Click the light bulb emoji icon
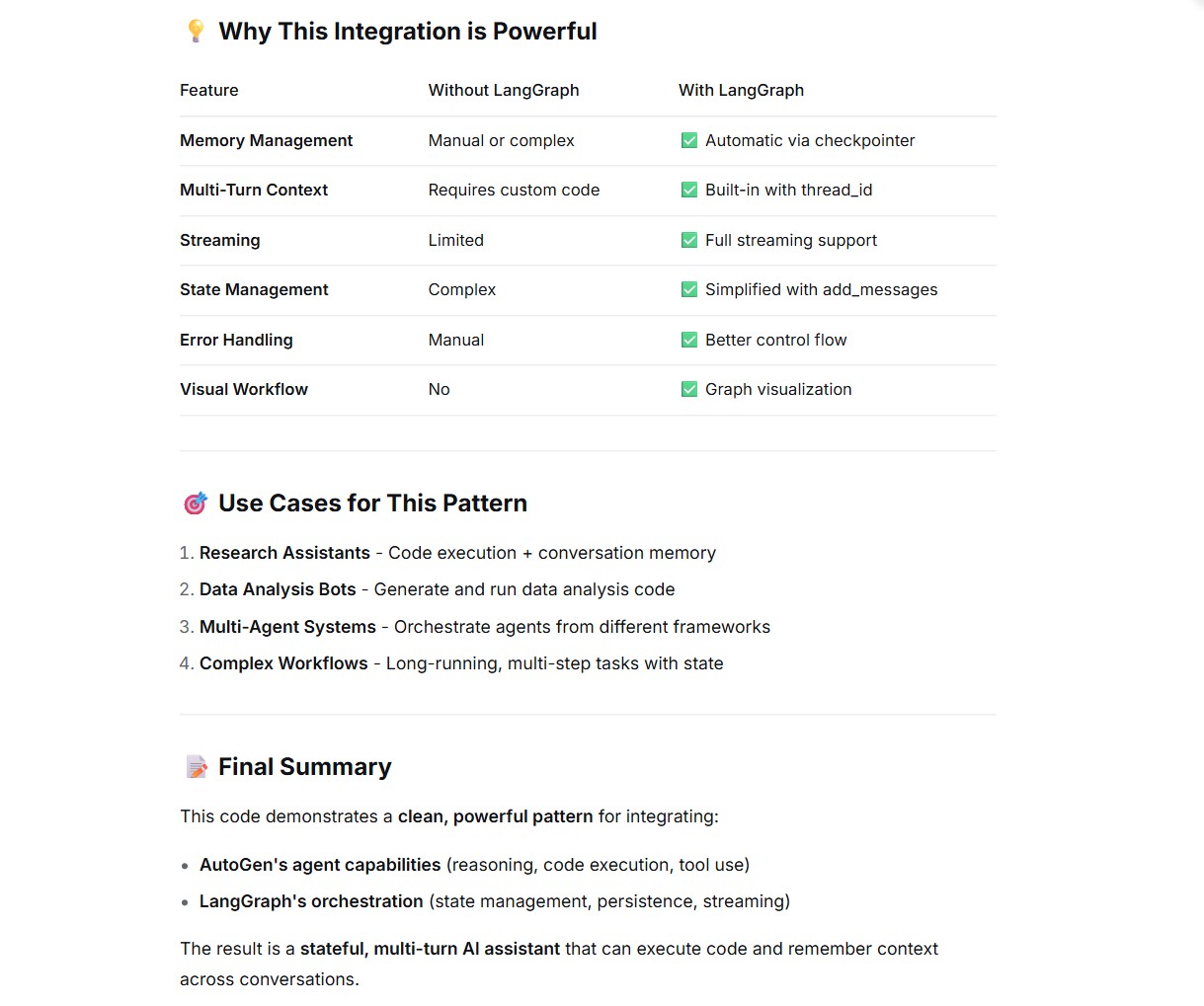This screenshot has height=1006, width=1204. click(196, 32)
